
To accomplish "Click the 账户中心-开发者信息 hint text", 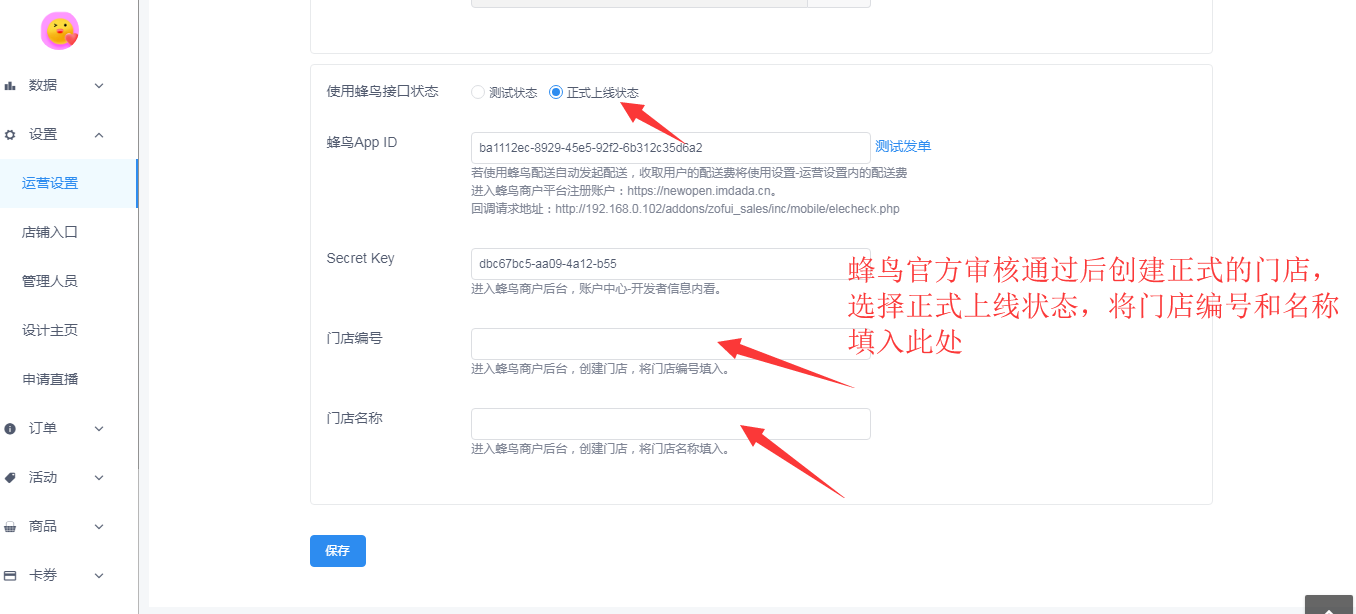I will point(596,289).
